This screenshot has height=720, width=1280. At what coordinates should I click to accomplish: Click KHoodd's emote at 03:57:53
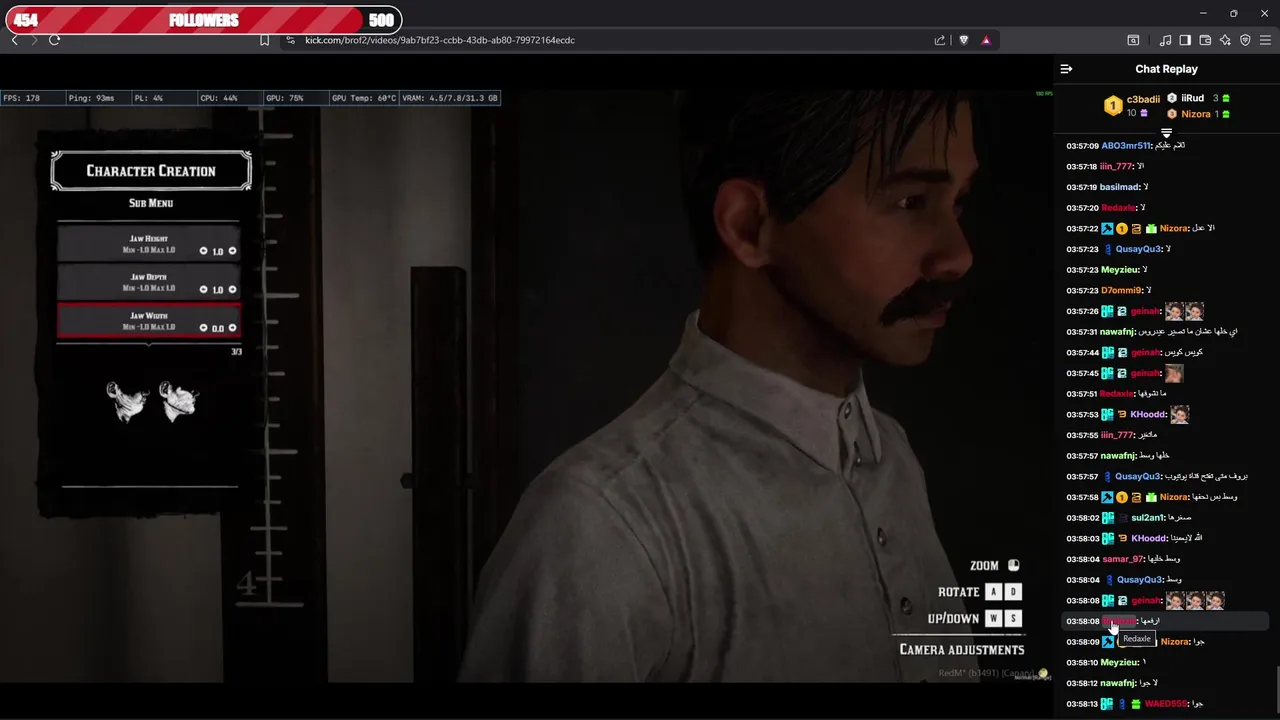(x=1180, y=414)
